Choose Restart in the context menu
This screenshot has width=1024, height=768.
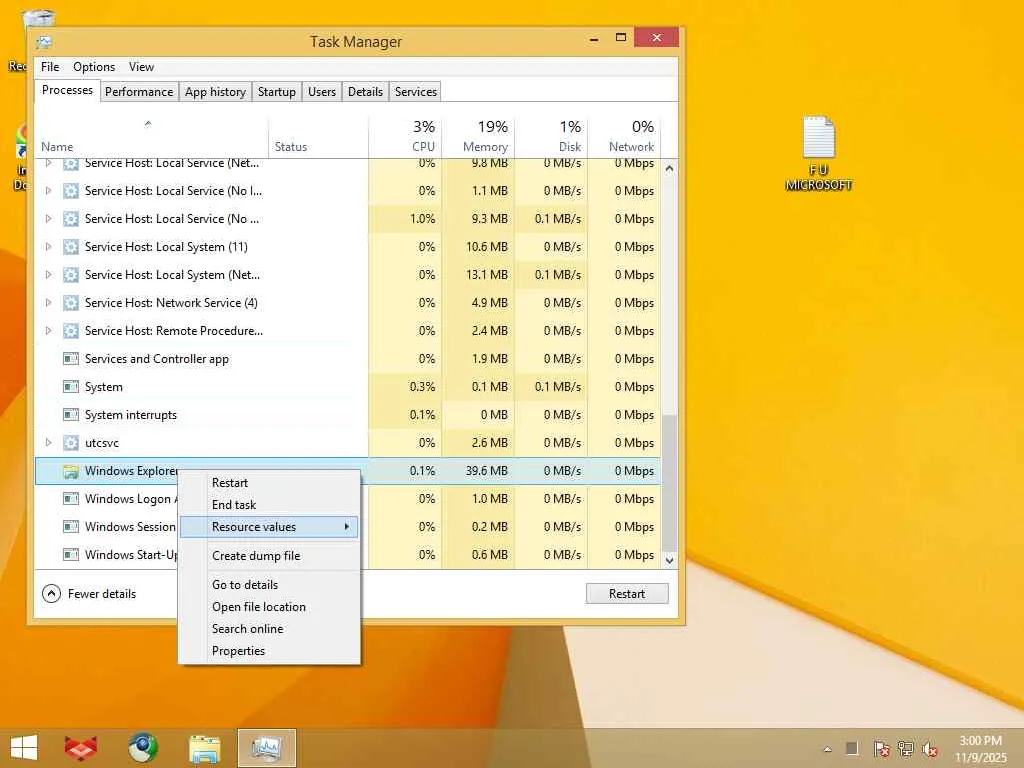click(x=269, y=483)
